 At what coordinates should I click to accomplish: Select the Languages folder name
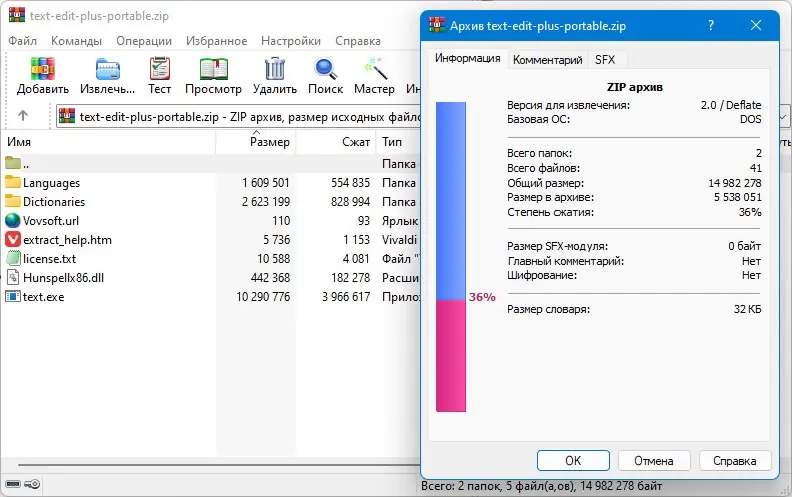(x=52, y=182)
